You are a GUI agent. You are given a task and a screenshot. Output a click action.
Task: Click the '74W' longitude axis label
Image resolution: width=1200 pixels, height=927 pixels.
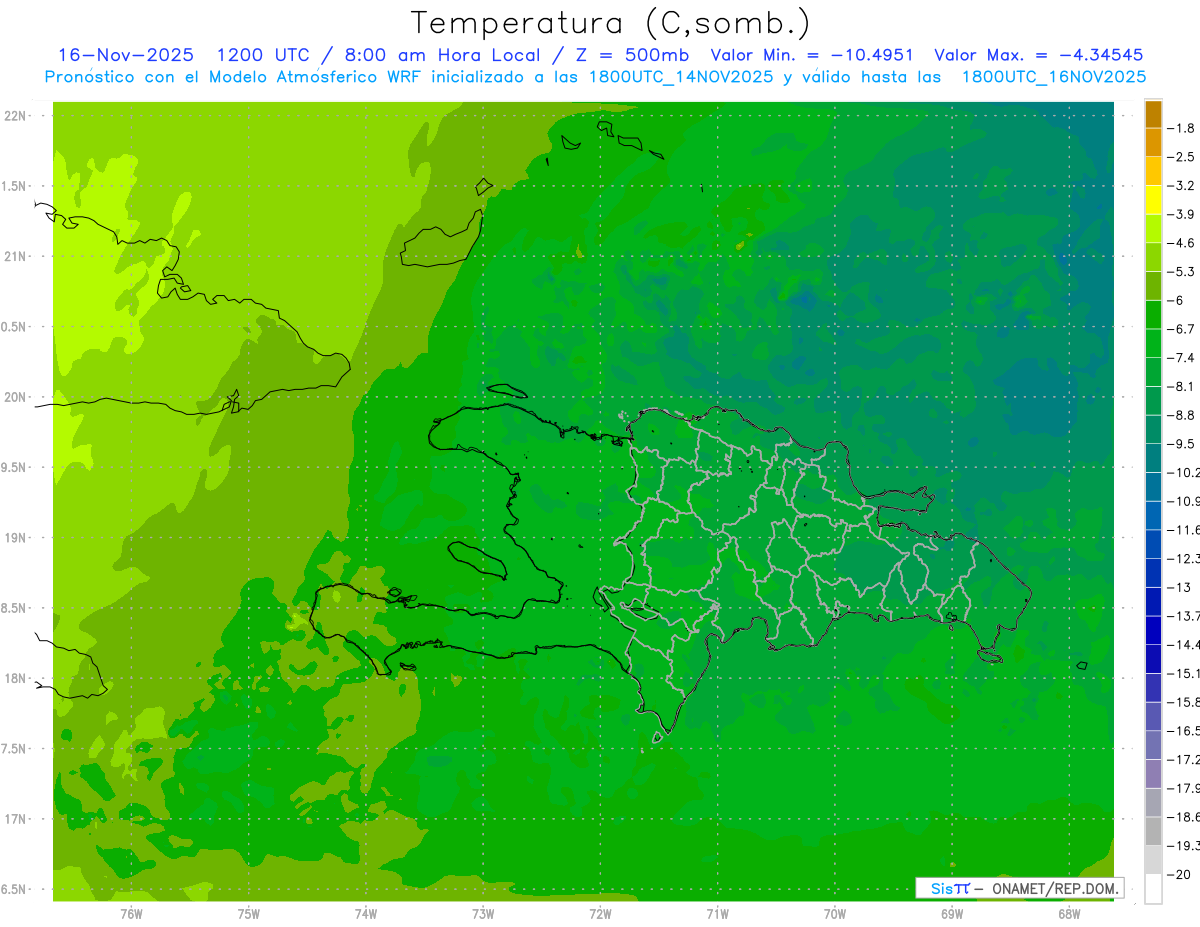366,914
